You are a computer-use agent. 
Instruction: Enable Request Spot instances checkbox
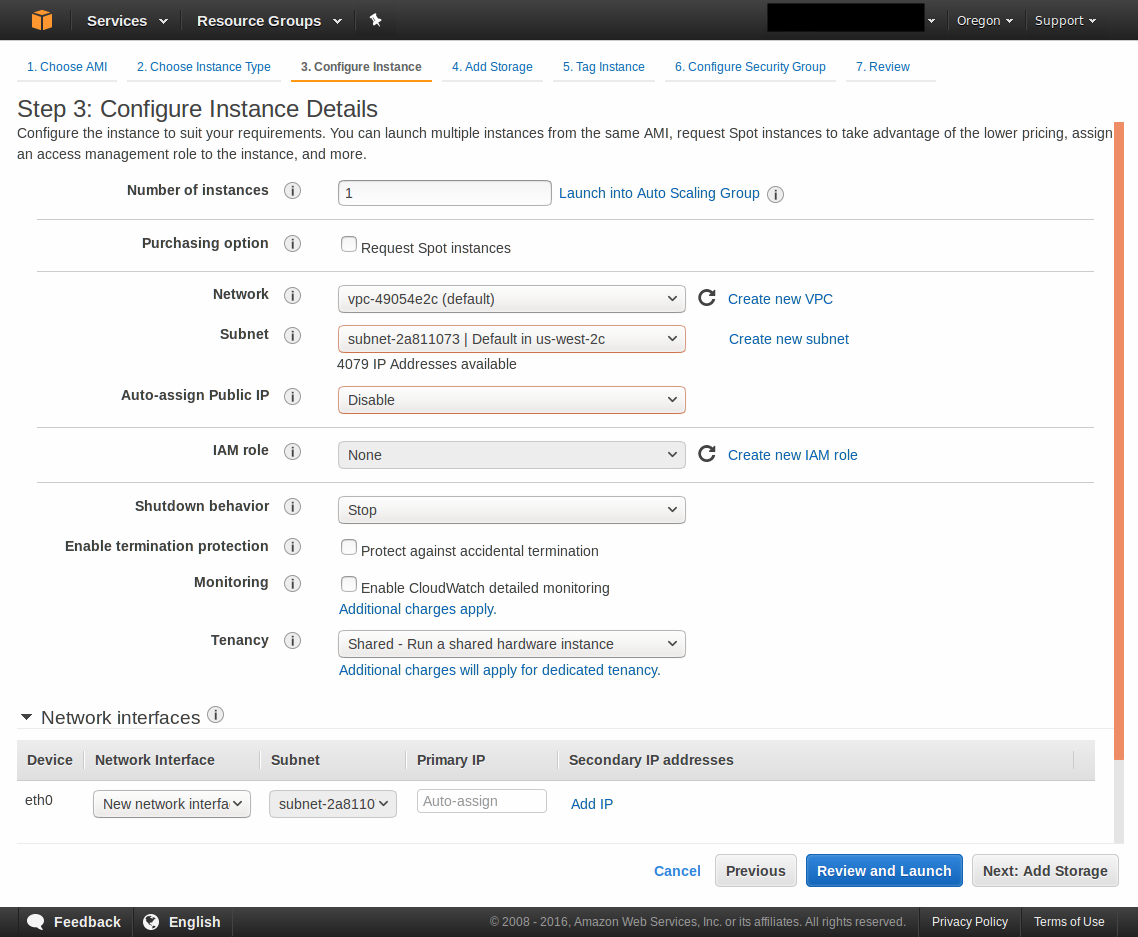349,245
